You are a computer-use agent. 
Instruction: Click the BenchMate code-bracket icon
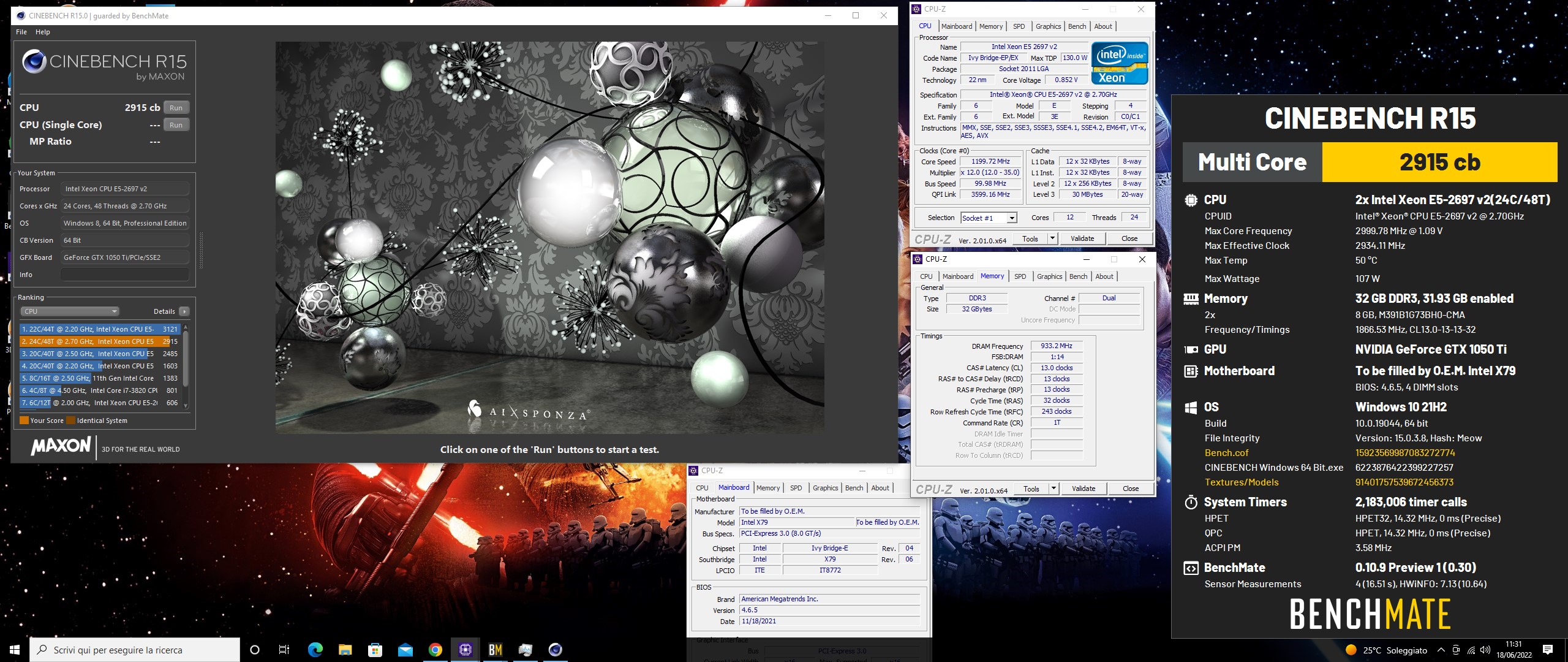click(x=1191, y=568)
